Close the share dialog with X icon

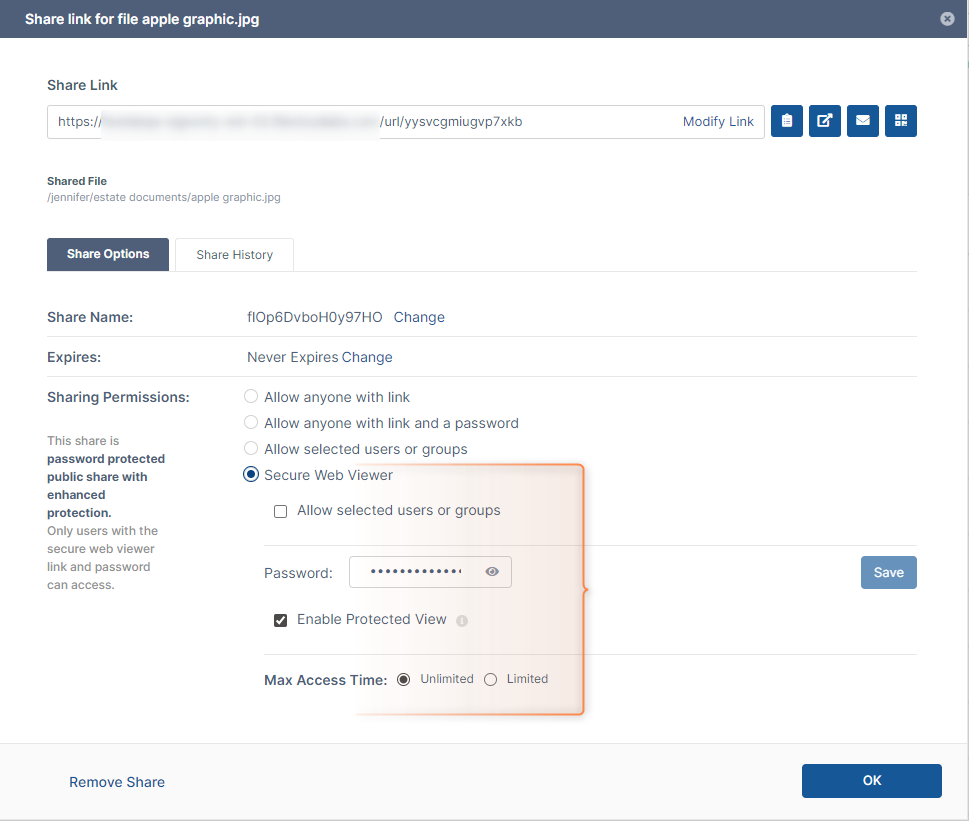[947, 19]
